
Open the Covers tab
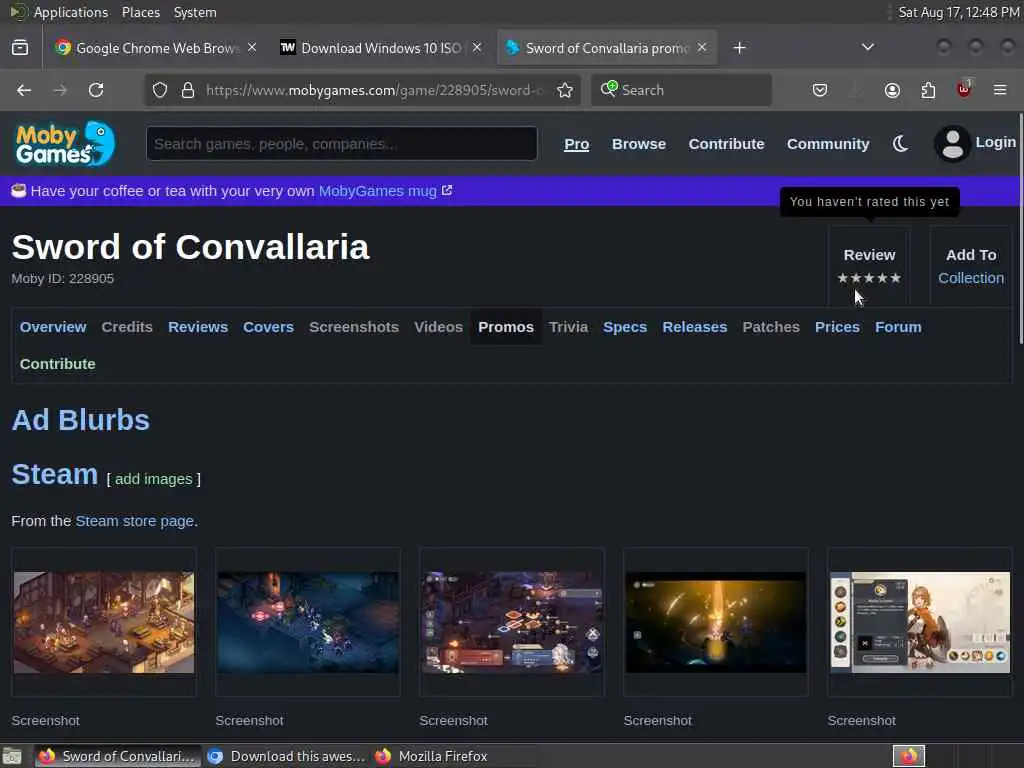(x=268, y=327)
